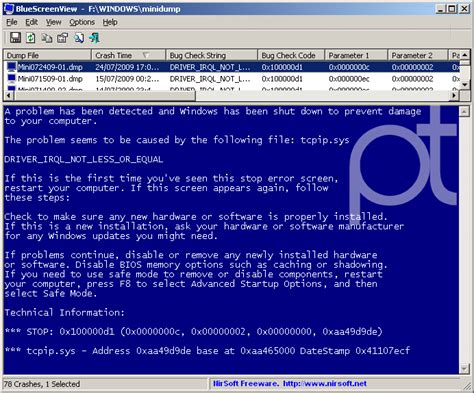Click the dump list scroll-down arrow
The width and height of the screenshot is (474, 393).
[465, 85]
